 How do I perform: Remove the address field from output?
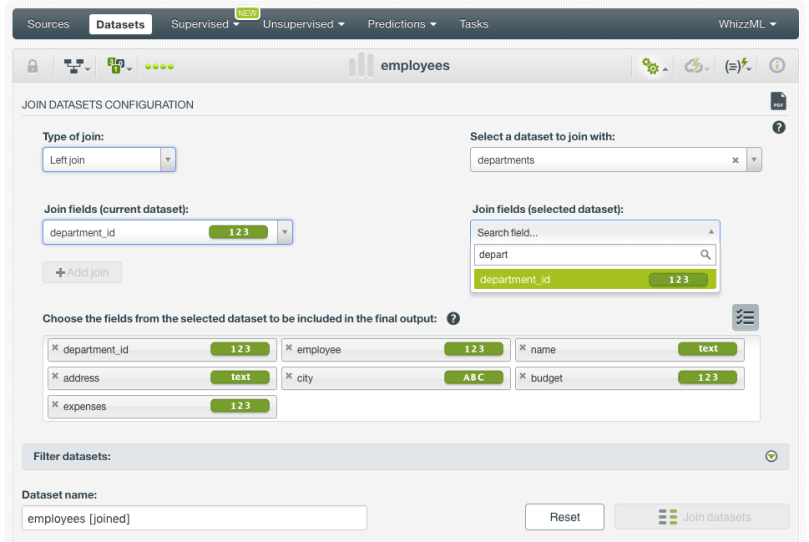(x=55, y=377)
